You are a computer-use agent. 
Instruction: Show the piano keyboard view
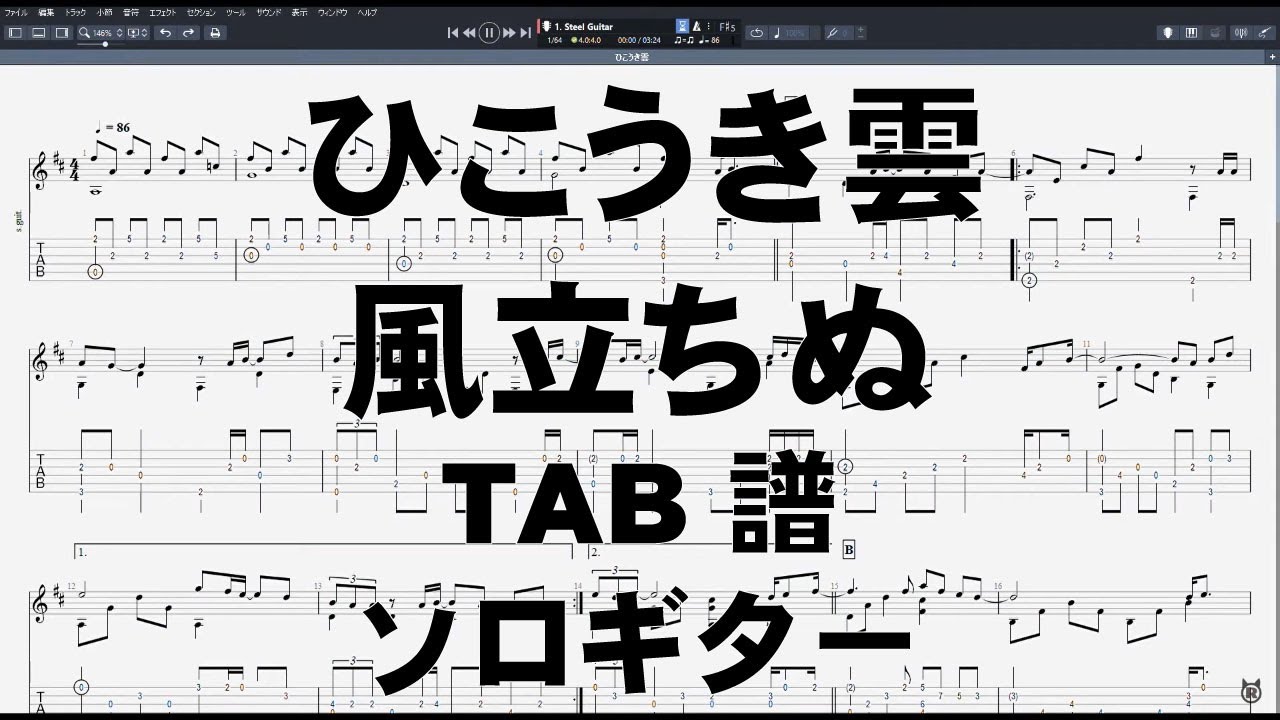pyautogui.click(x=1191, y=33)
